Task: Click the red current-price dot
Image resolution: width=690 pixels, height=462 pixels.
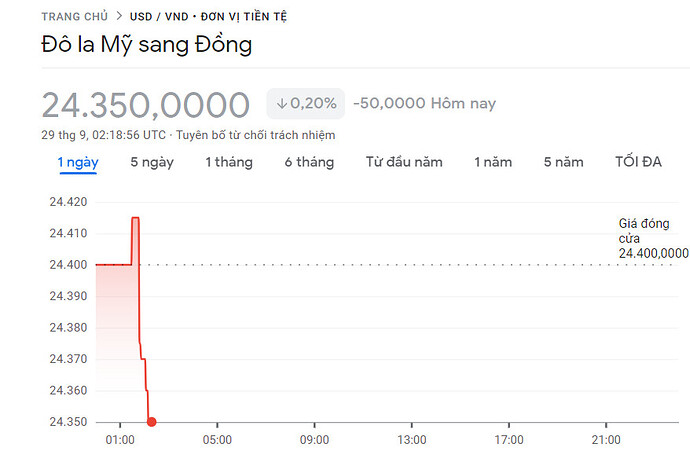Action: coord(151,422)
